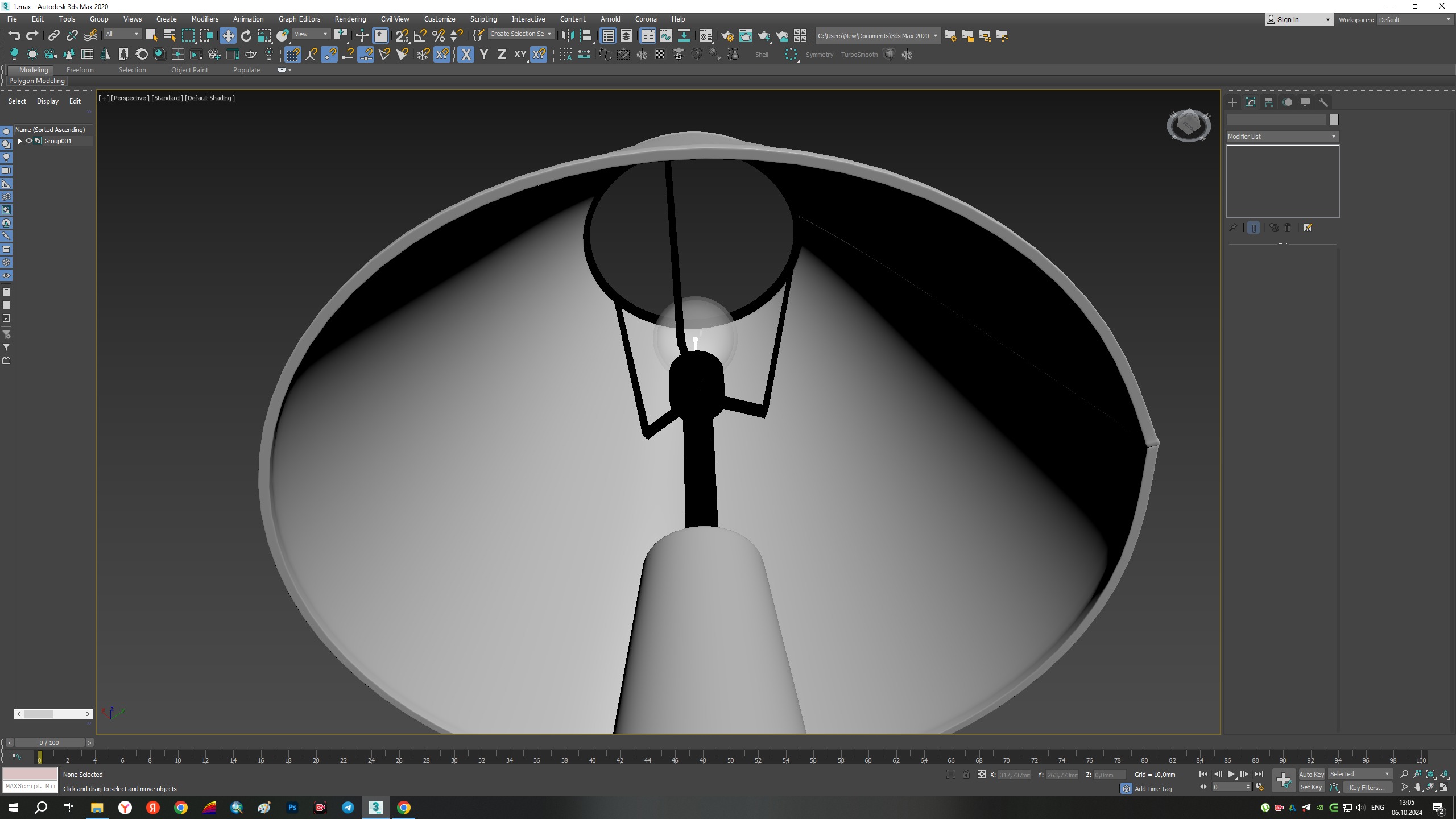Click the Mirror tool icon
1456x819 pixels.
[567, 36]
